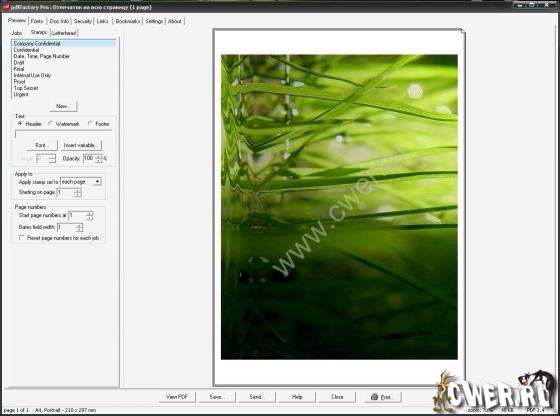Select the Proof stamp
Viewport: 560px width, 416px height.
tap(64, 82)
